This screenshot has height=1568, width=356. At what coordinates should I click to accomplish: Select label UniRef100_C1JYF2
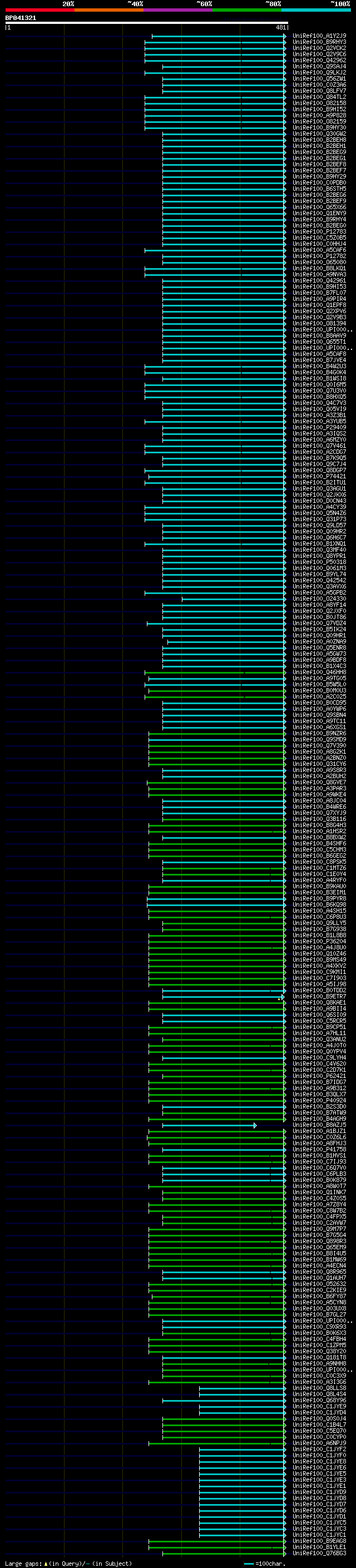point(319,1450)
